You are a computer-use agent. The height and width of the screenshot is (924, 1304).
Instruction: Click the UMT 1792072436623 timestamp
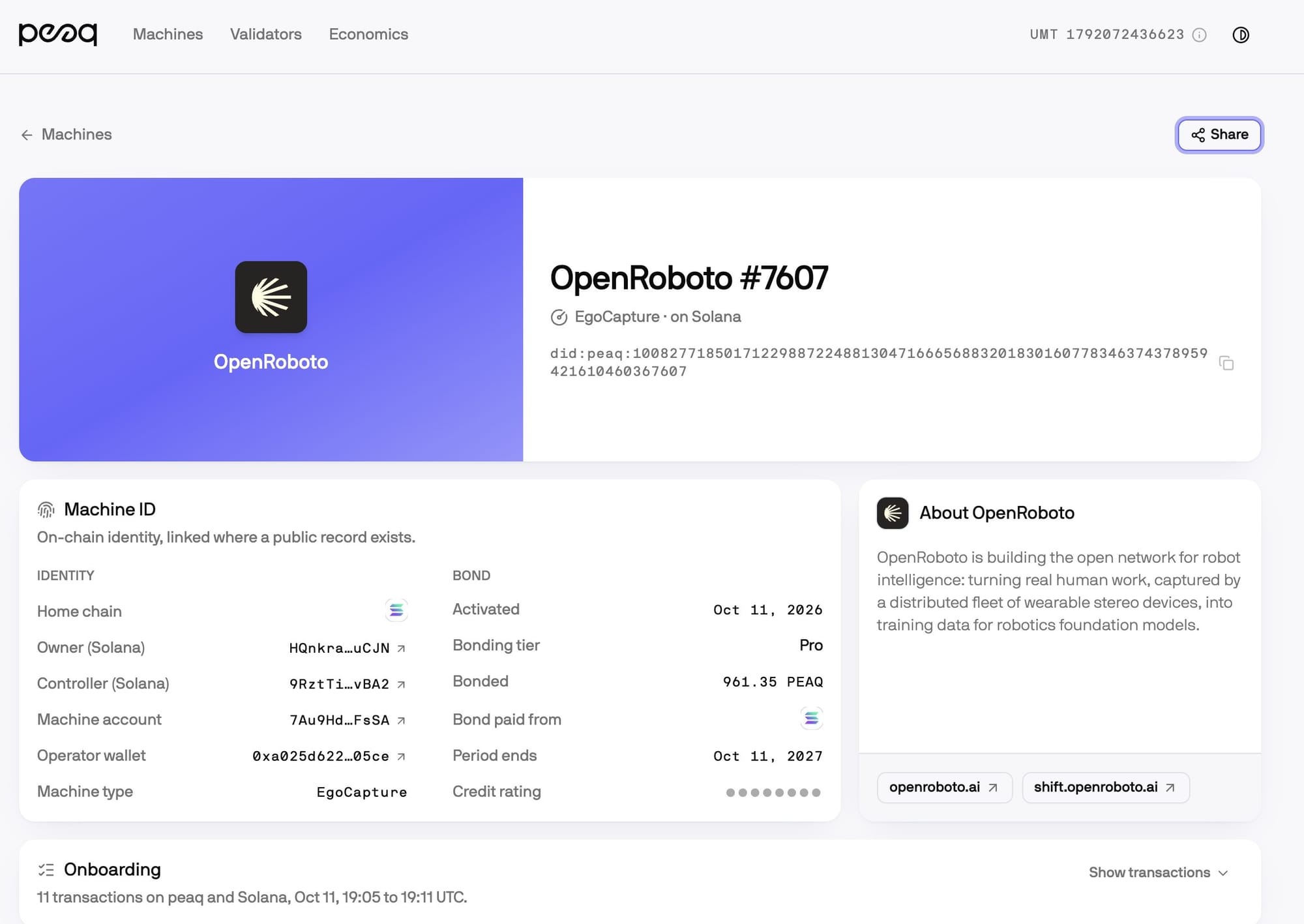1107,35
